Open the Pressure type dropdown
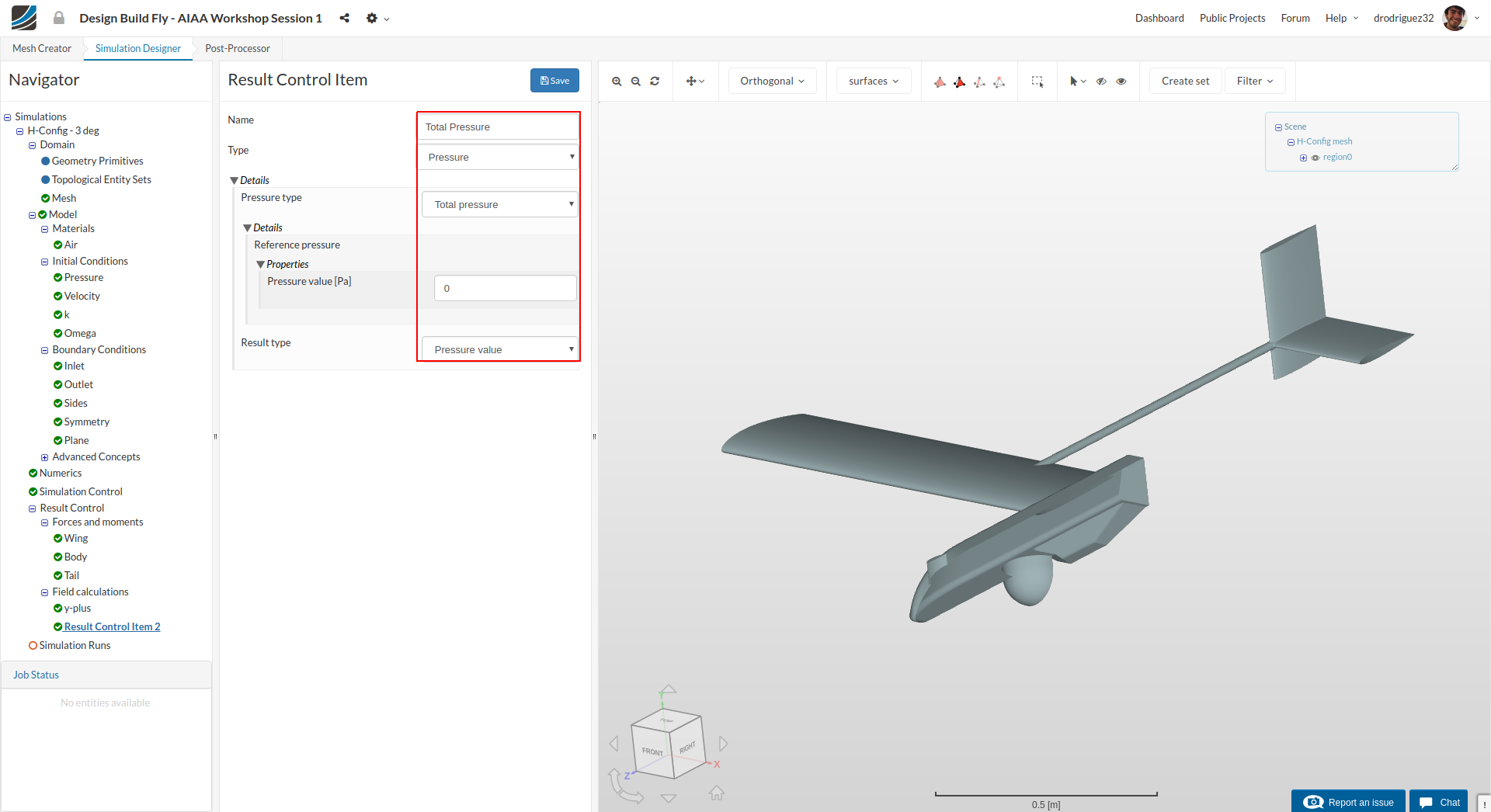 (x=500, y=205)
